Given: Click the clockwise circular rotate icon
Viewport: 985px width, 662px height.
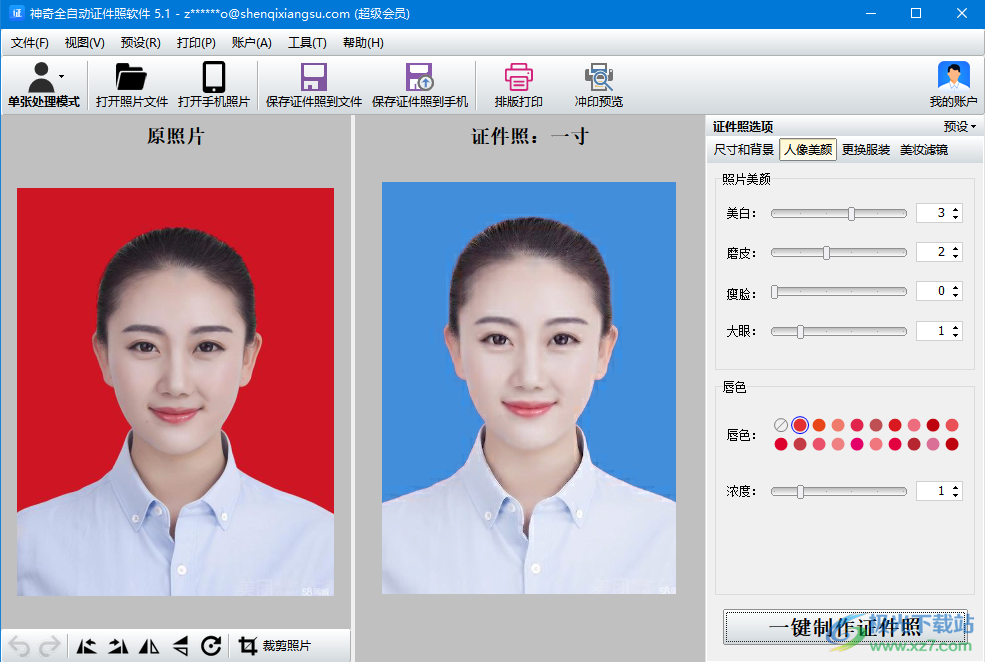Looking at the screenshot, I should coord(211,646).
